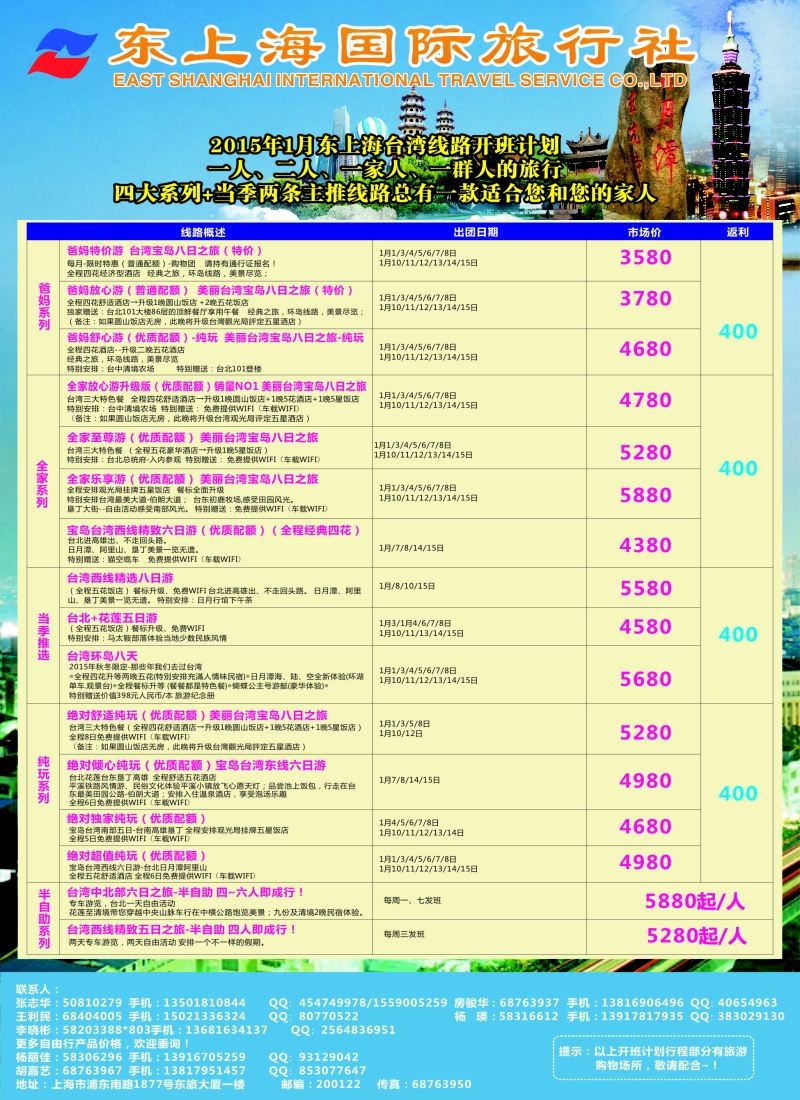Click the QQ number 2564836951

pos(358,1030)
